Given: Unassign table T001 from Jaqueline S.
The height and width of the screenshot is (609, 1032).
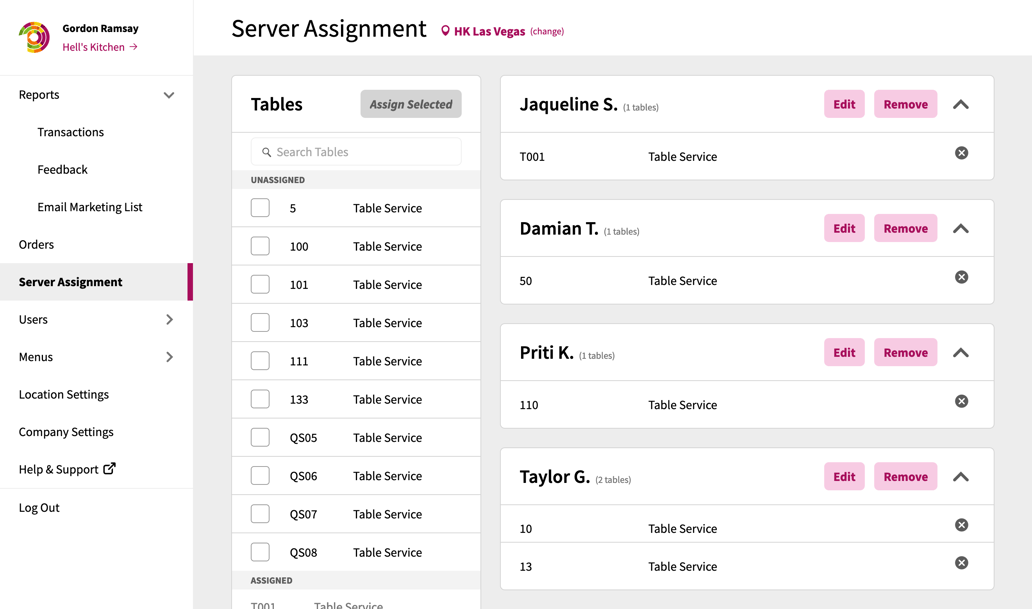Looking at the screenshot, I should click(x=961, y=153).
